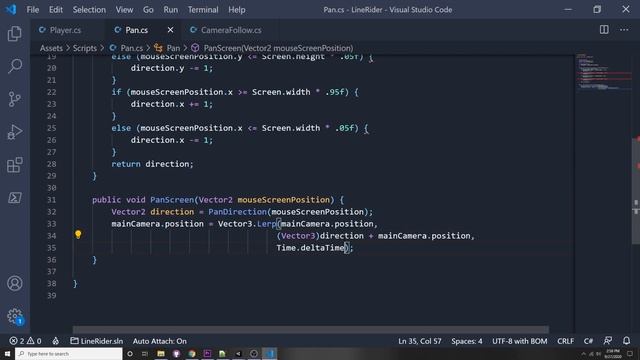Open the terminal-style panel icon in the activity bar
Image resolution: width=640 pixels, height=360 pixels.
coord(15,198)
